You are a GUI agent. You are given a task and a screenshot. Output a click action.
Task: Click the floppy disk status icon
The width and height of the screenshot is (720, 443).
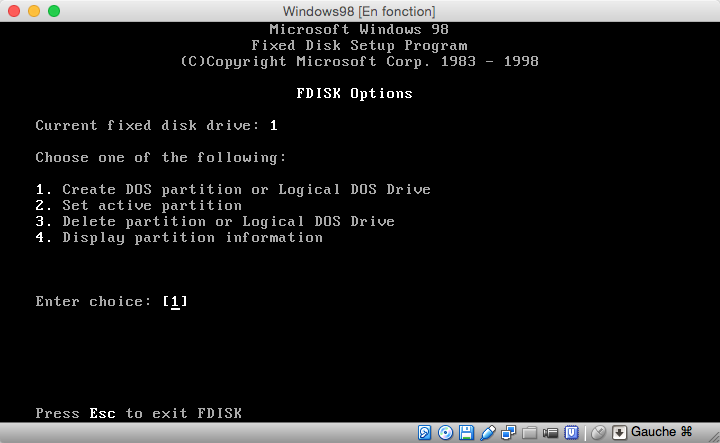tap(467, 432)
